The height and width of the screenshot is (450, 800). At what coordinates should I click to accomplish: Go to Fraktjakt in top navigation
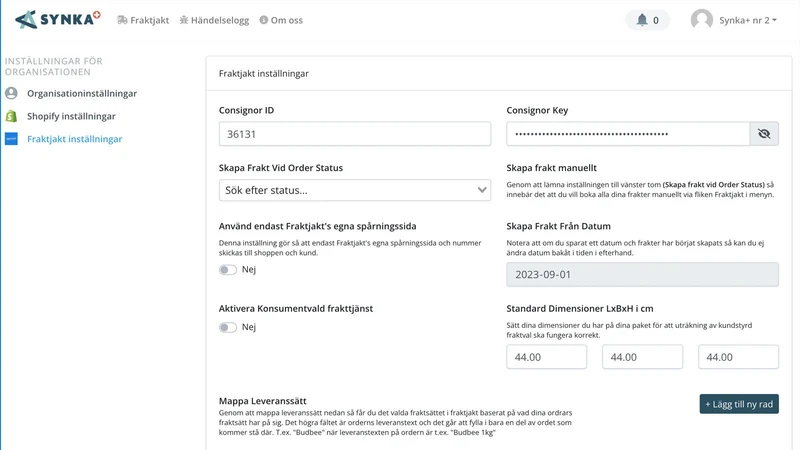coord(143,20)
